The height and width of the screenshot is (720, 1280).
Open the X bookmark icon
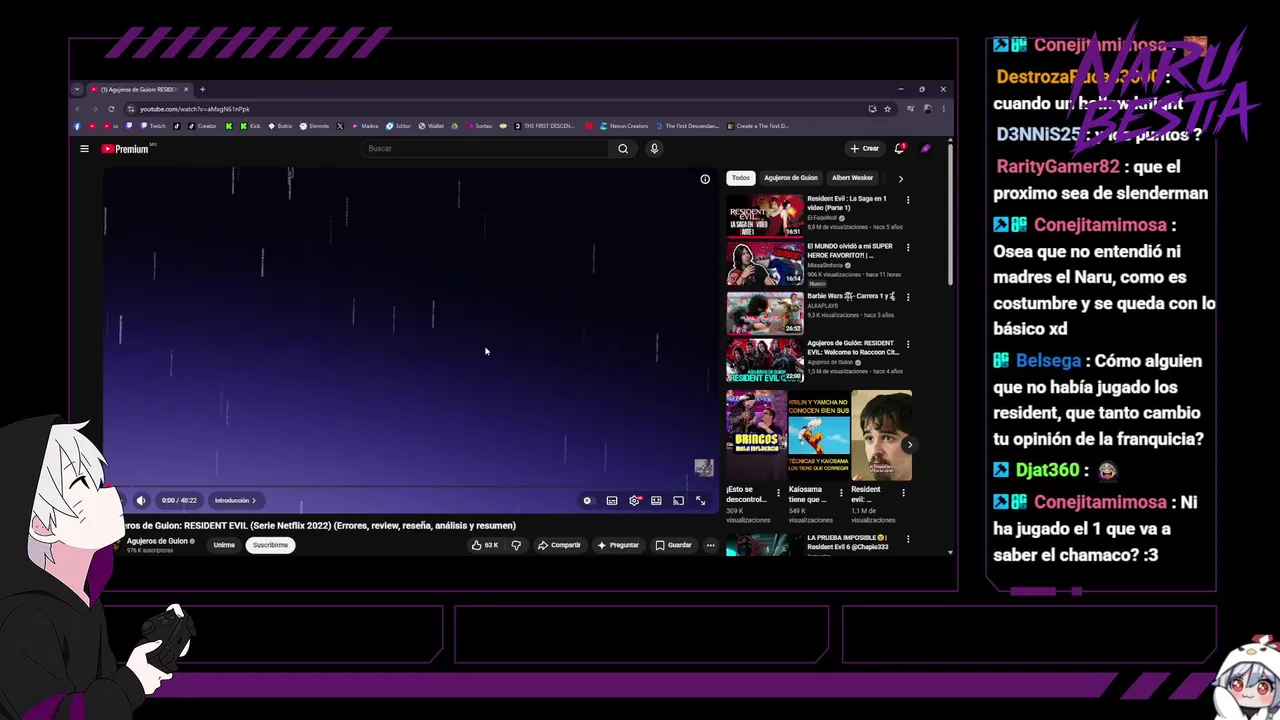click(340, 126)
